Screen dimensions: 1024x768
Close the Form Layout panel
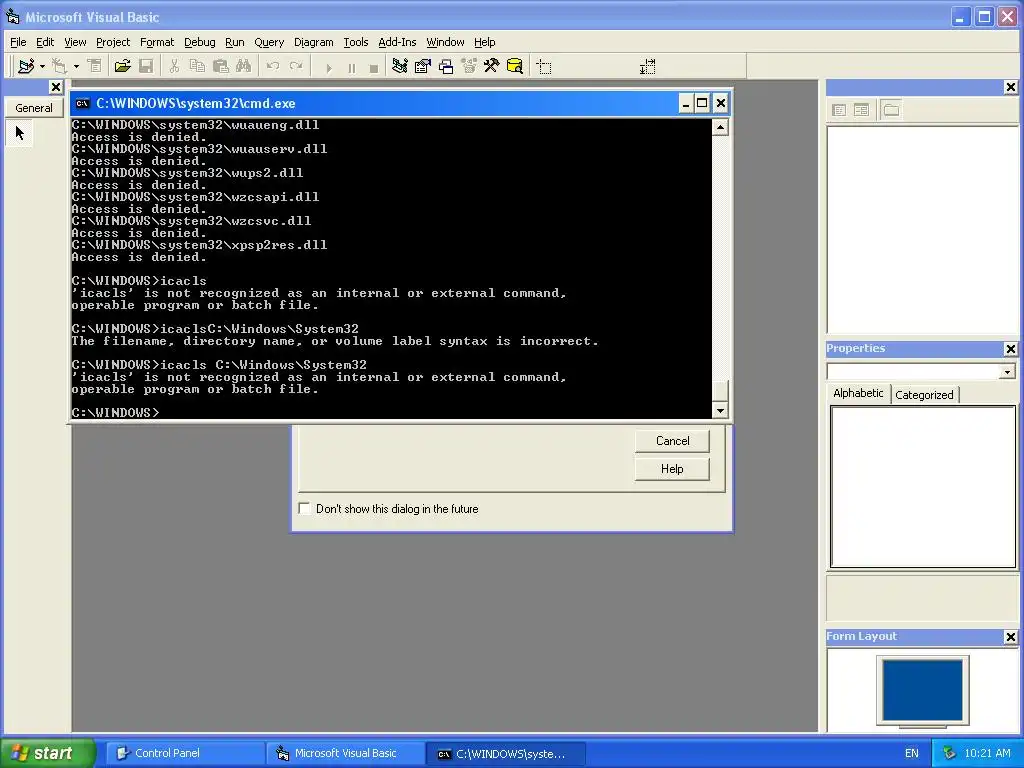coord(1010,637)
